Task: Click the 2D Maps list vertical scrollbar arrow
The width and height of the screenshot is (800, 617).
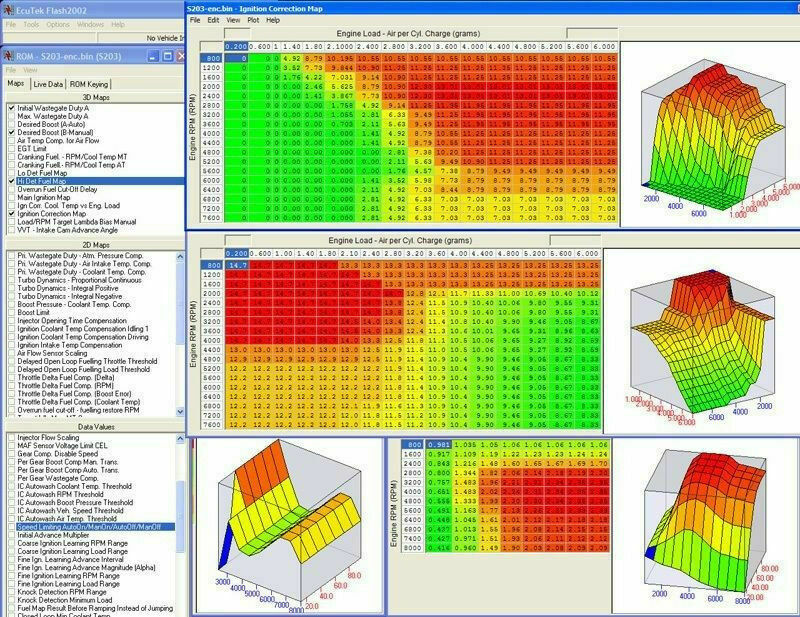Action: click(x=179, y=256)
